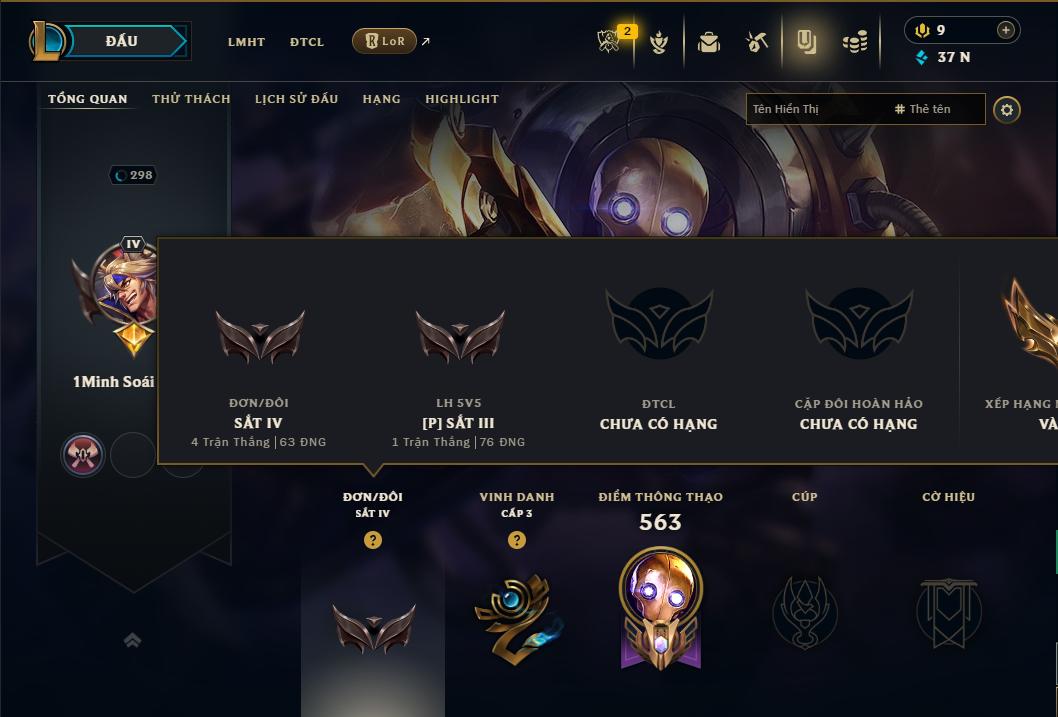Click the question mark under Đơn/Đôi

point(372,540)
